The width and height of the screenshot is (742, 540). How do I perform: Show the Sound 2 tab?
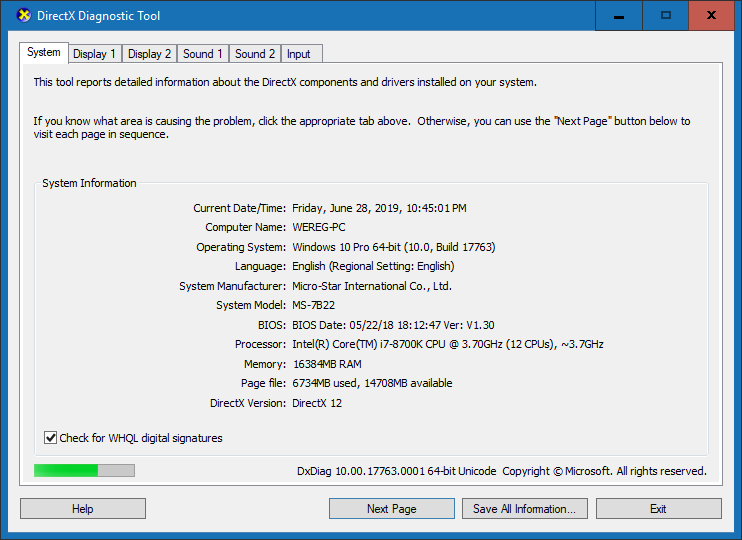pyautogui.click(x=255, y=54)
